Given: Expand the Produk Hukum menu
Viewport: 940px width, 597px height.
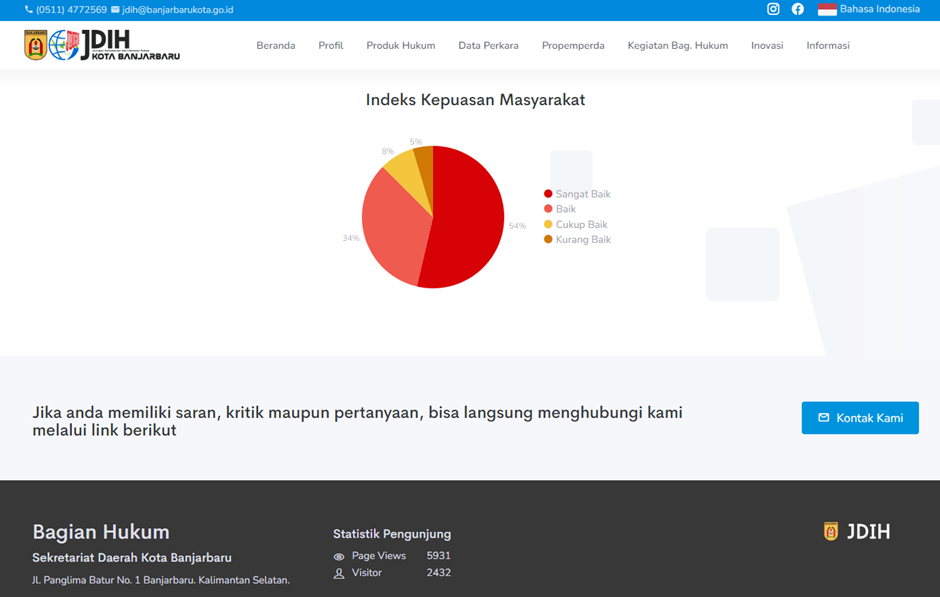Looking at the screenshot, I should [x=400, y=46].
